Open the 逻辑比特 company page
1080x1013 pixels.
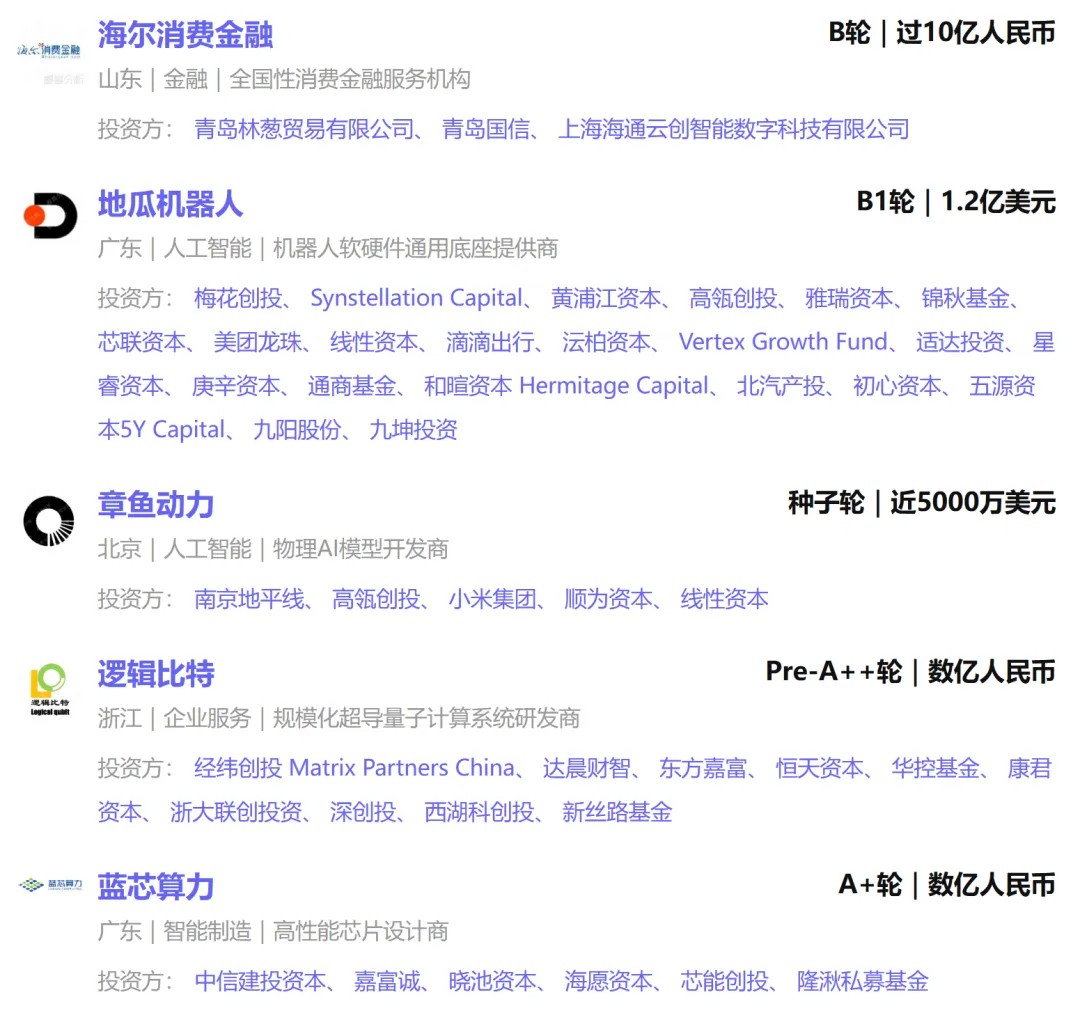point(155,674)
